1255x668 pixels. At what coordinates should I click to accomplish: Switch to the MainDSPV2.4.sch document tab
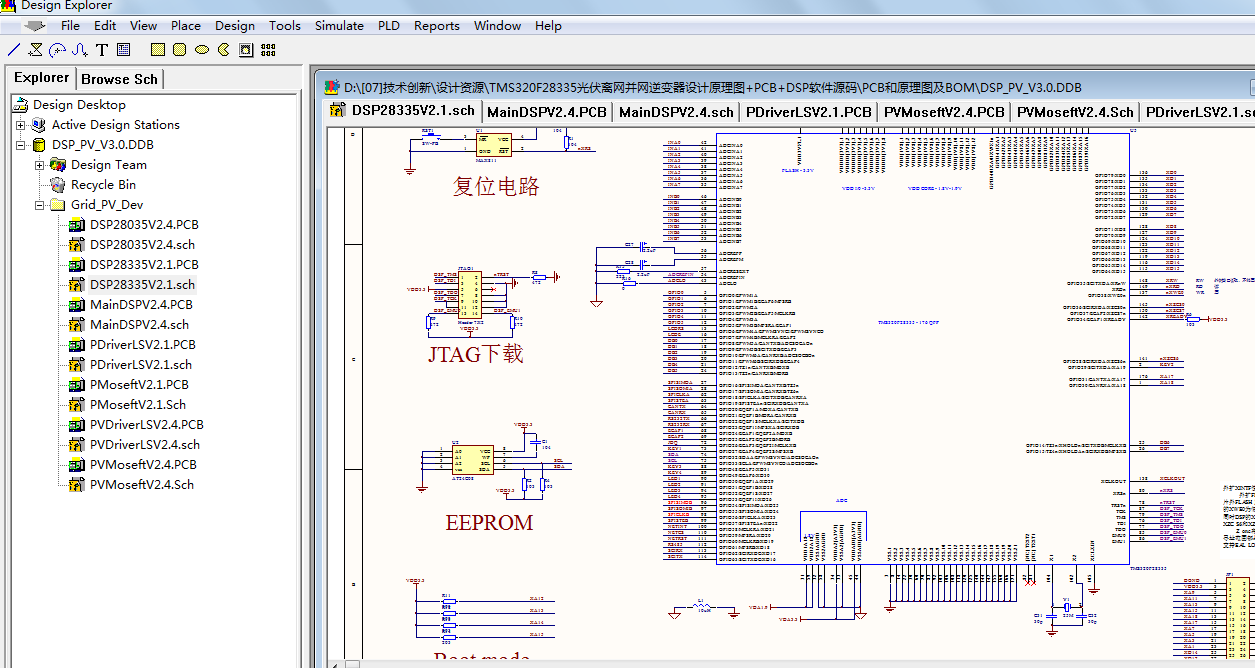click(x=676, y=112)
